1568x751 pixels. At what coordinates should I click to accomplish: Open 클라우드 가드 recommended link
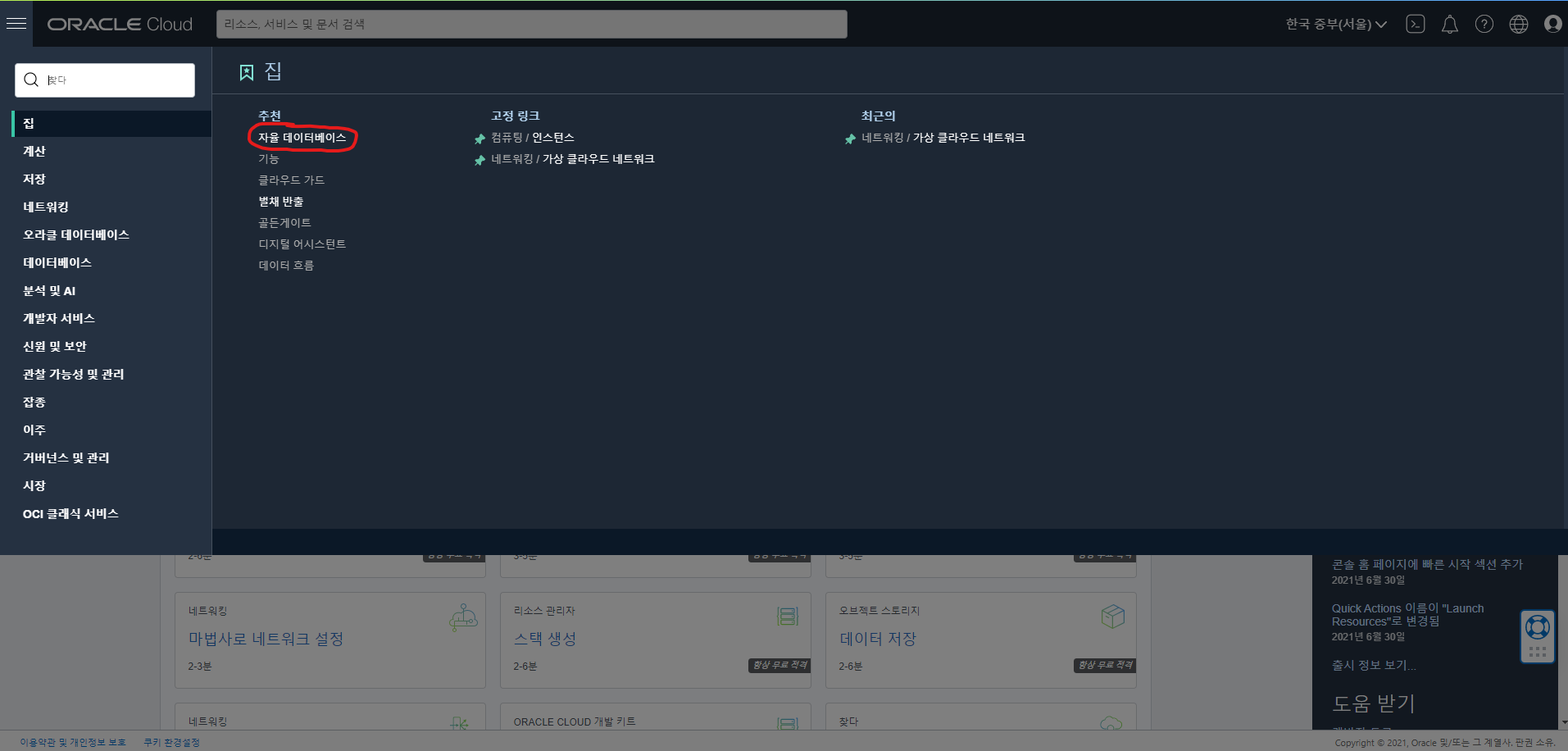292,180
